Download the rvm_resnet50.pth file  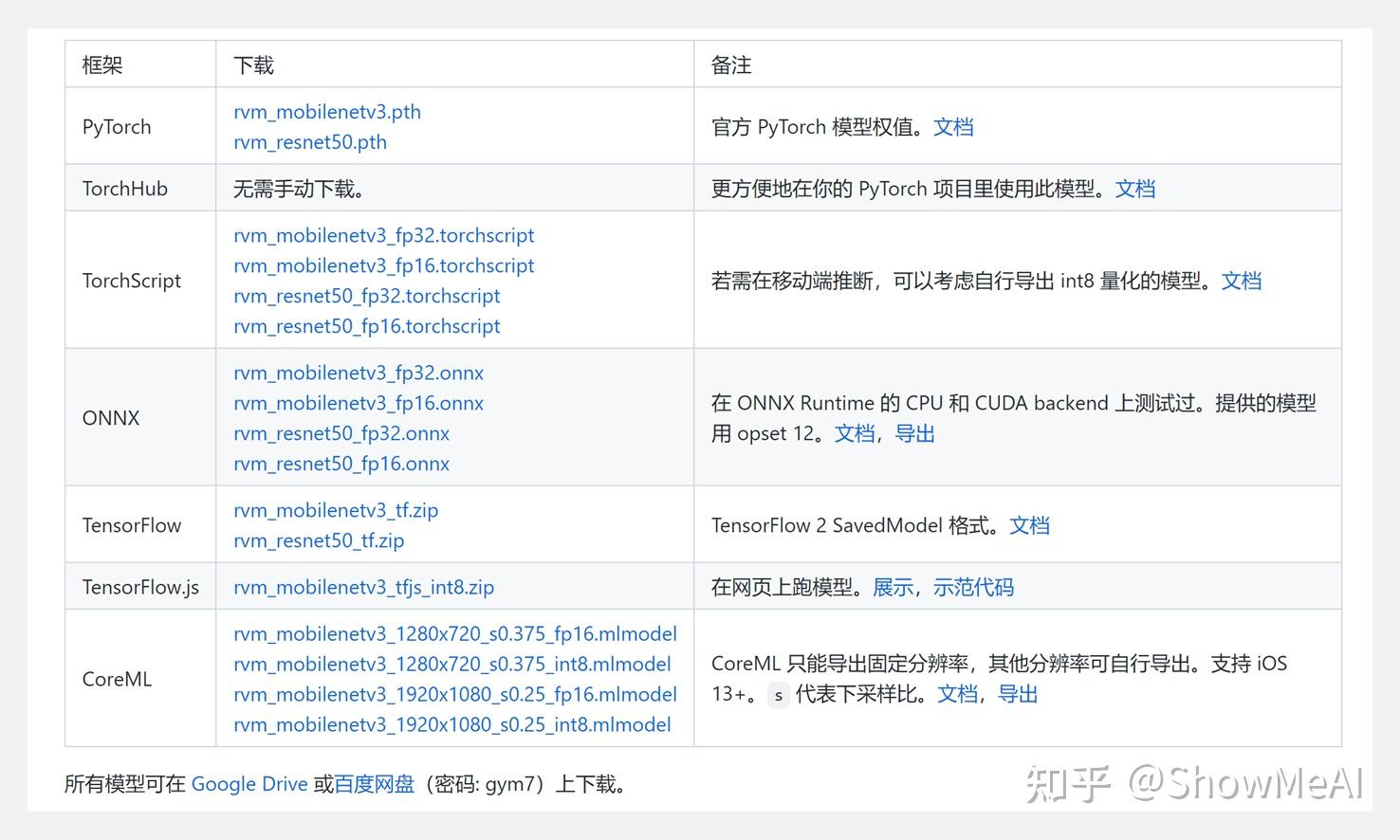[309, 142]
